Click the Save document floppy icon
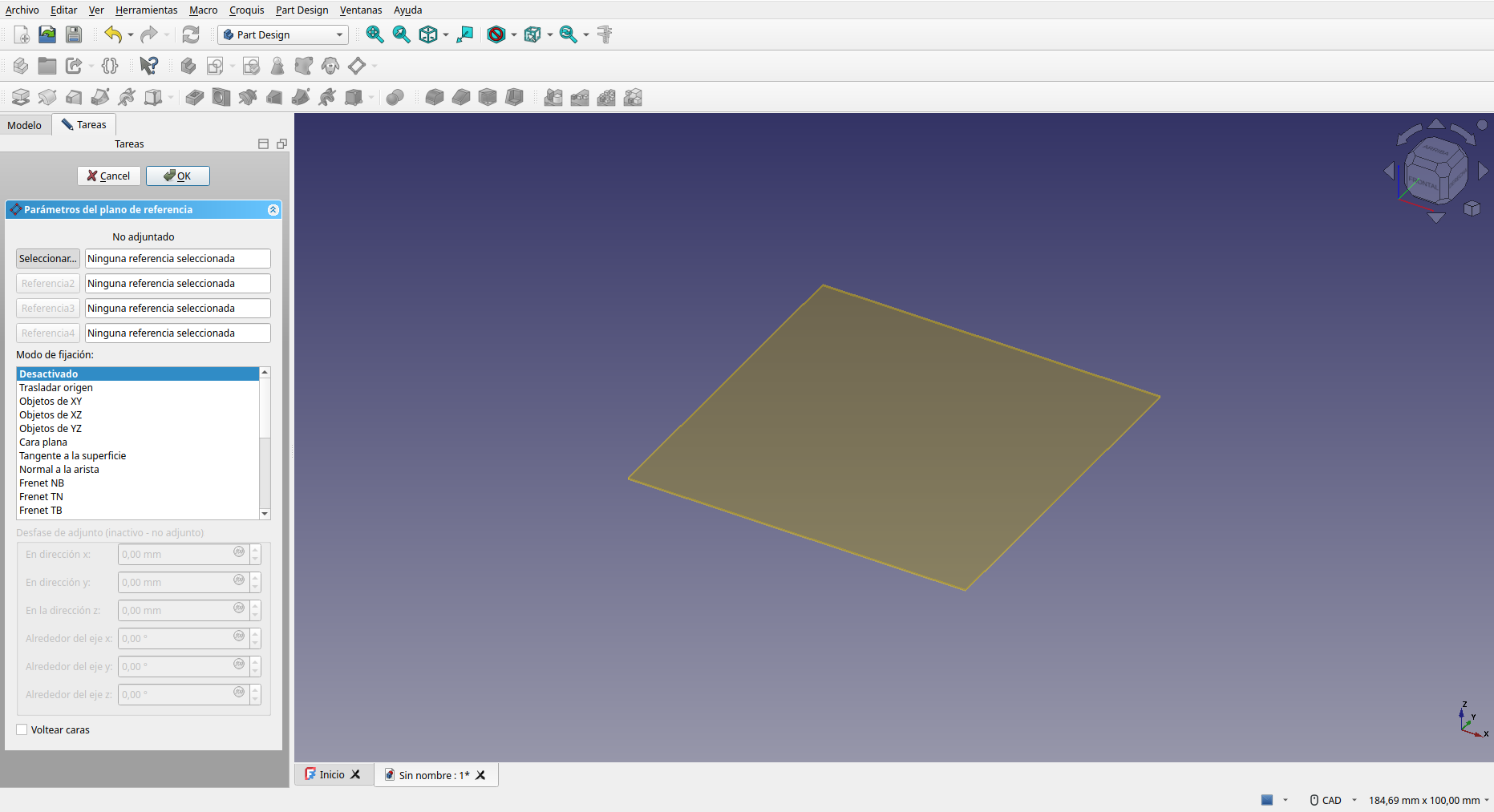 point(74,34)
